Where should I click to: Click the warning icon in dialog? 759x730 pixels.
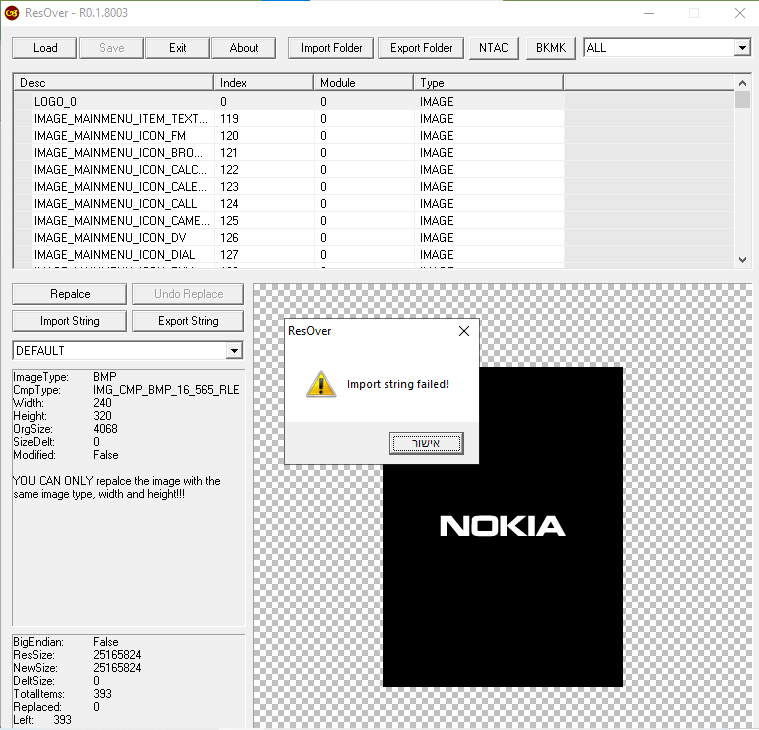point(321,384)
